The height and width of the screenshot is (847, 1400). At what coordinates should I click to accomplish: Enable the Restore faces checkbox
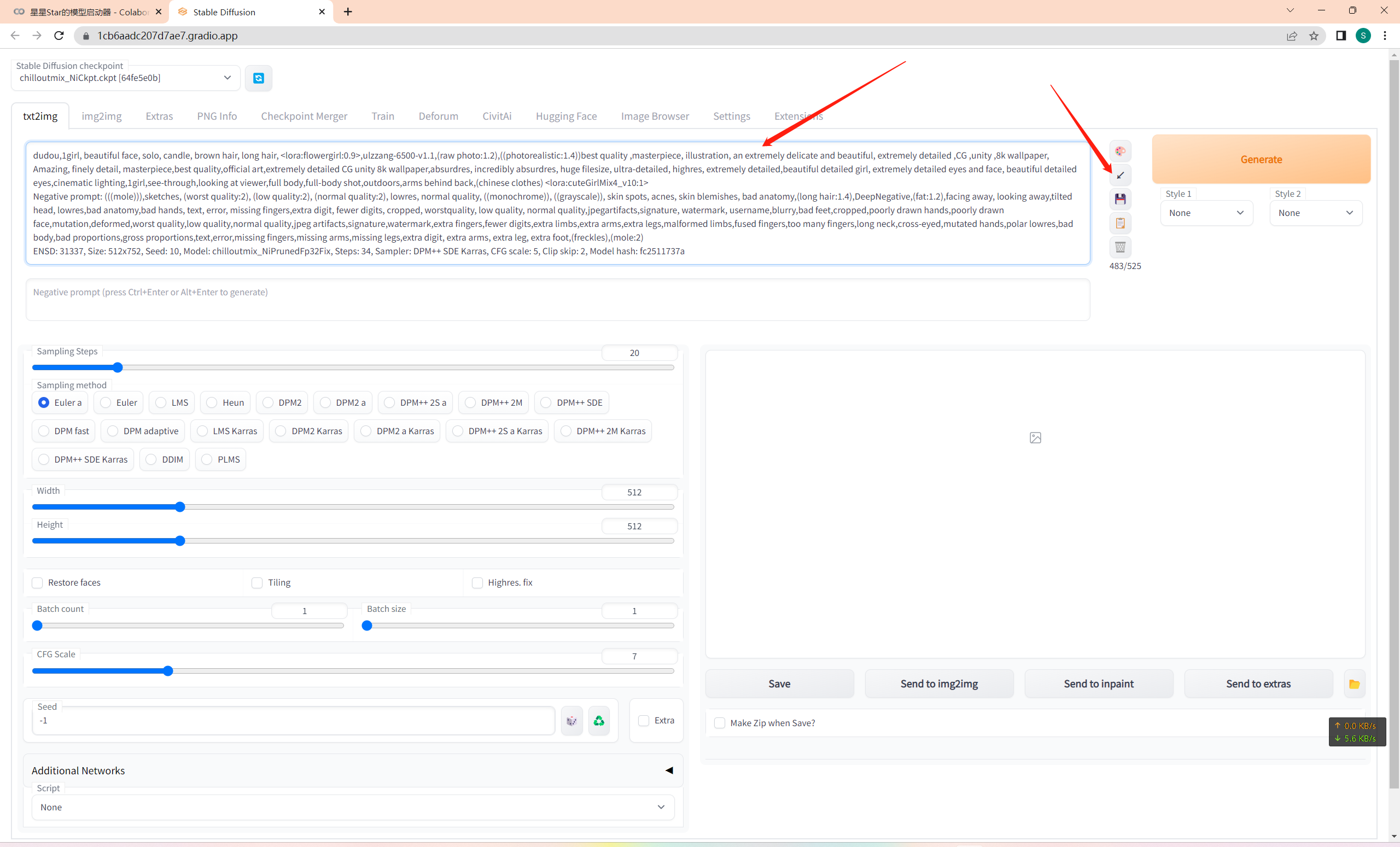pos(38,583)
